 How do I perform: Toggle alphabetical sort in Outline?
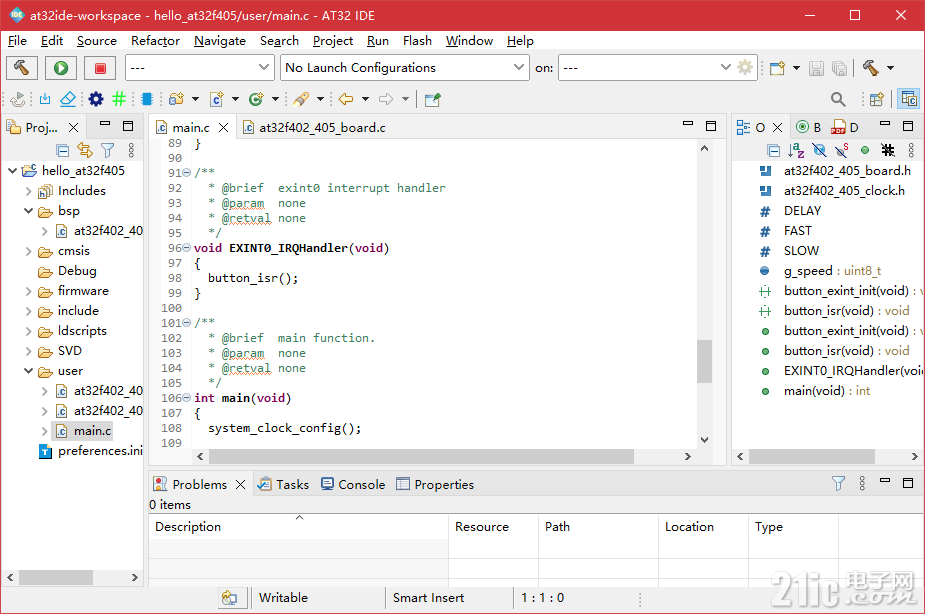tap(796, 150)
